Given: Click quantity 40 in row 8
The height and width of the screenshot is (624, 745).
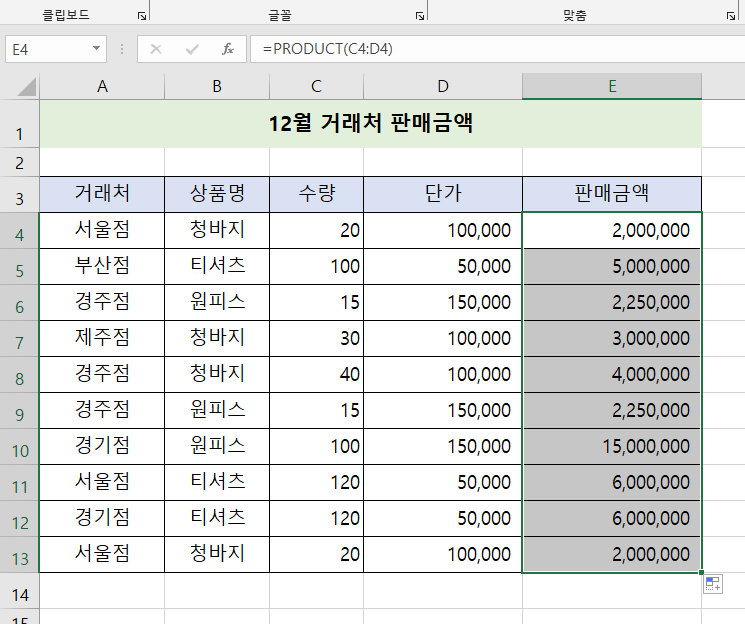Looking at the screenshot, I should pyautogui.click(x=316, y=374).
